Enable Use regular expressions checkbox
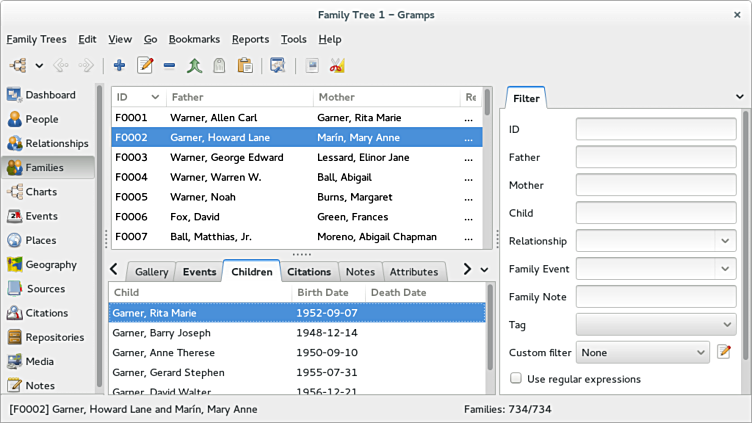The width and height of the screenshot is (752, 423). pyautogui.click(x=516, y=379)
